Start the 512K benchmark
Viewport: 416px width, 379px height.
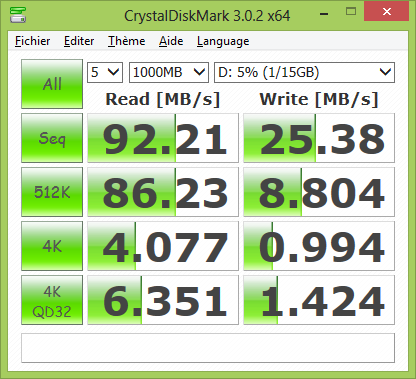(52, 192)
